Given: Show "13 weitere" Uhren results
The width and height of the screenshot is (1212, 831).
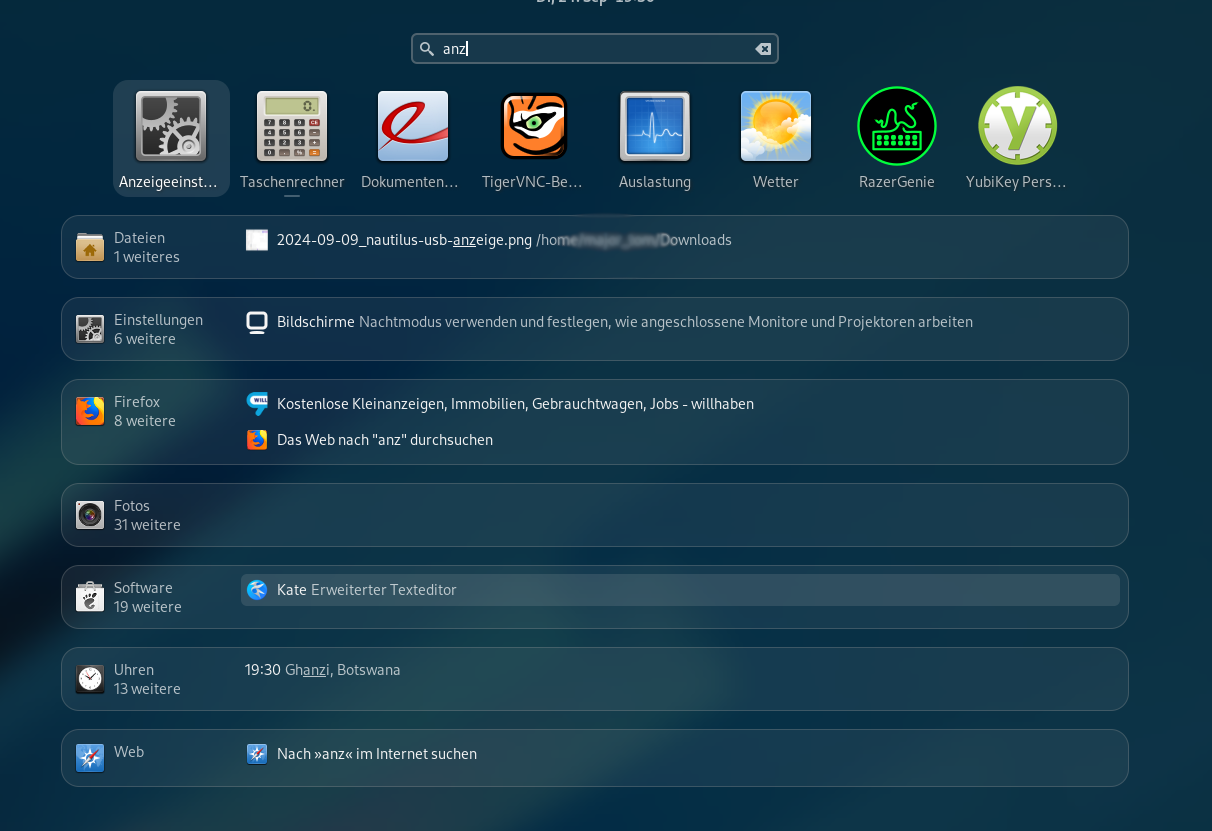Looking at the screenshot, I should click(147, 689).
